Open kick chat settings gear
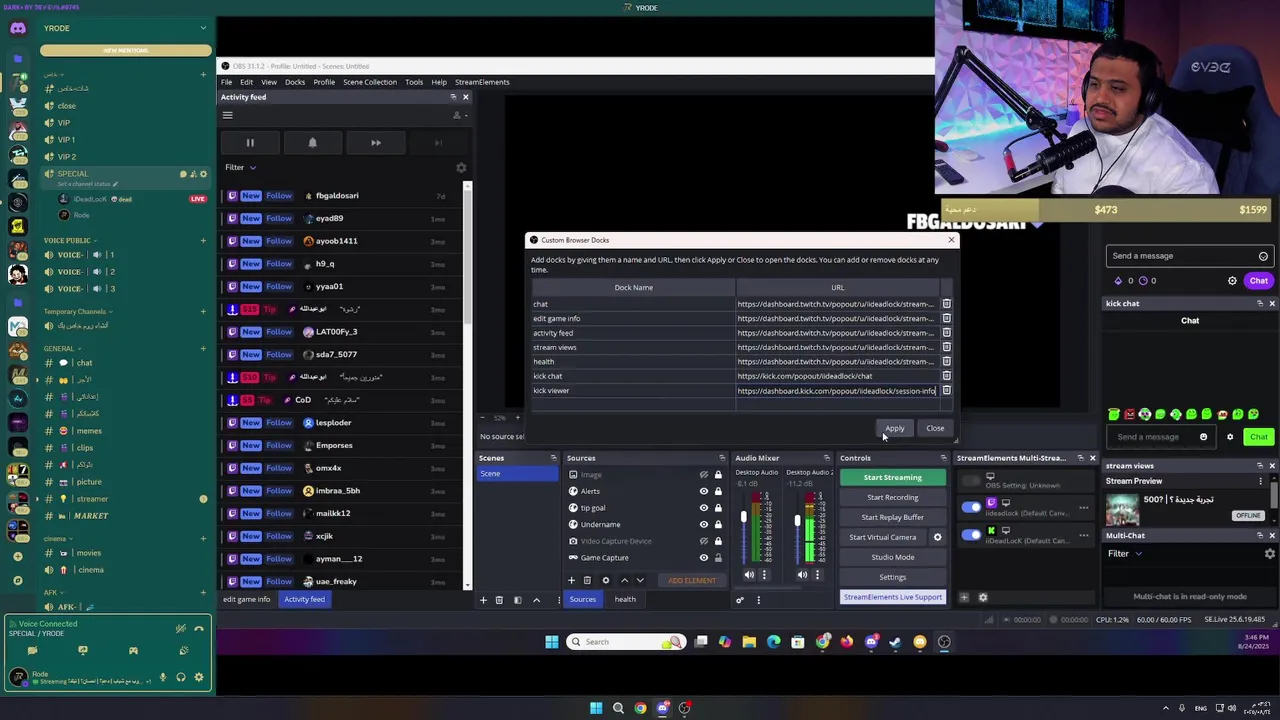This screenshot has width=1280, height=720. (1230, 437)
